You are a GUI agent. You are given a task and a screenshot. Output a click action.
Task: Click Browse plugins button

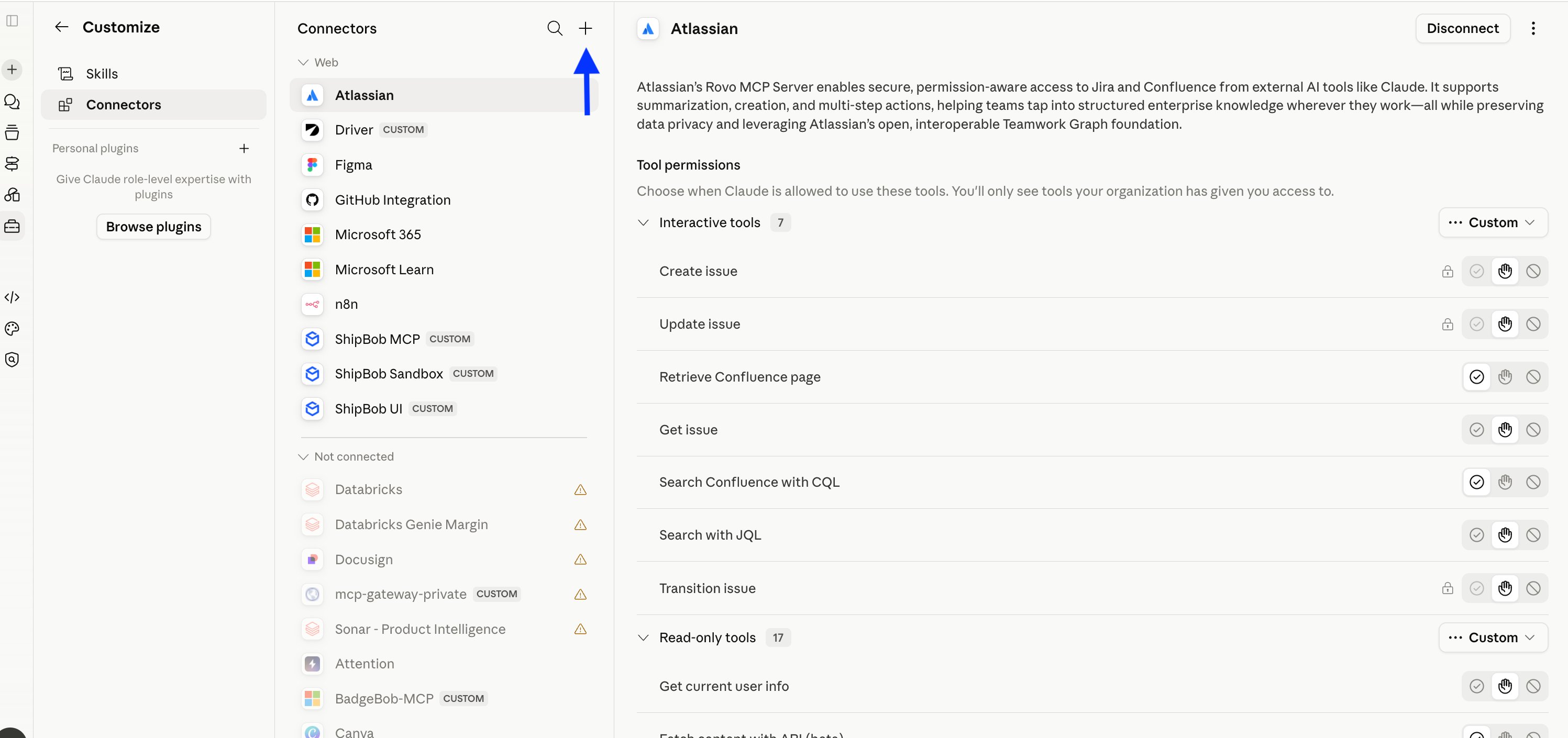(153, 227)
